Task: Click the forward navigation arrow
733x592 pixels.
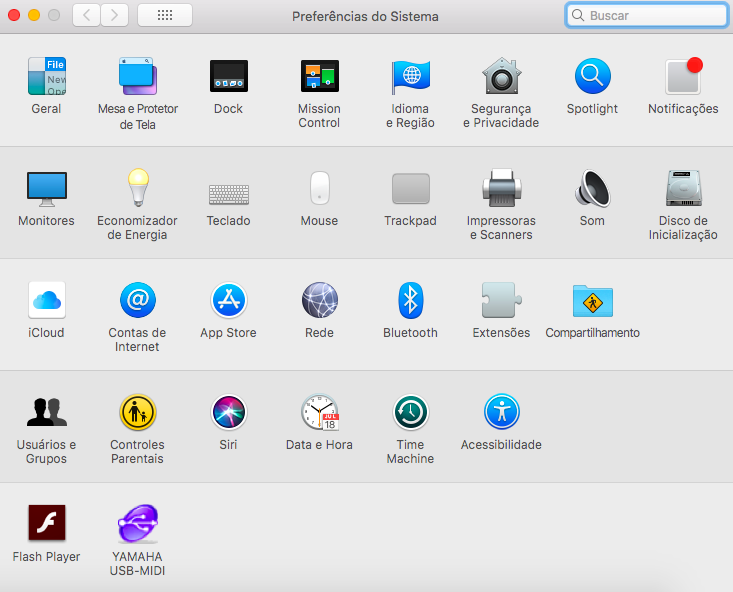Action: [x=115, y=15]
